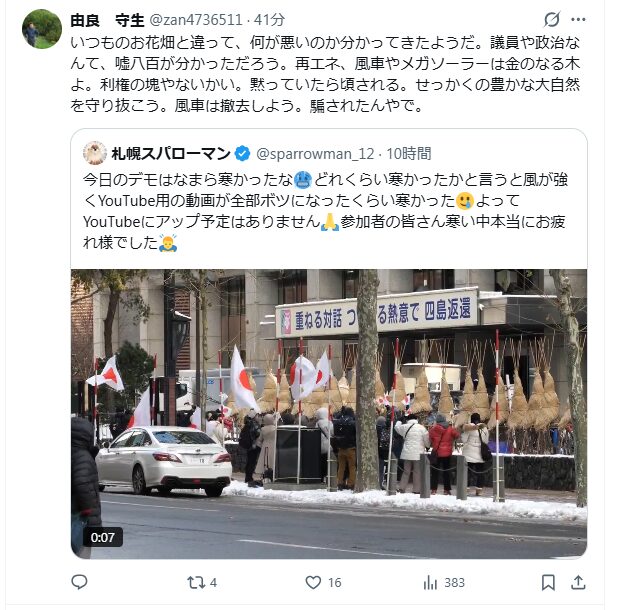The image size is (623, 610).
Task: Open 由良 守生 profile avatar
Action: click(42, 29)
